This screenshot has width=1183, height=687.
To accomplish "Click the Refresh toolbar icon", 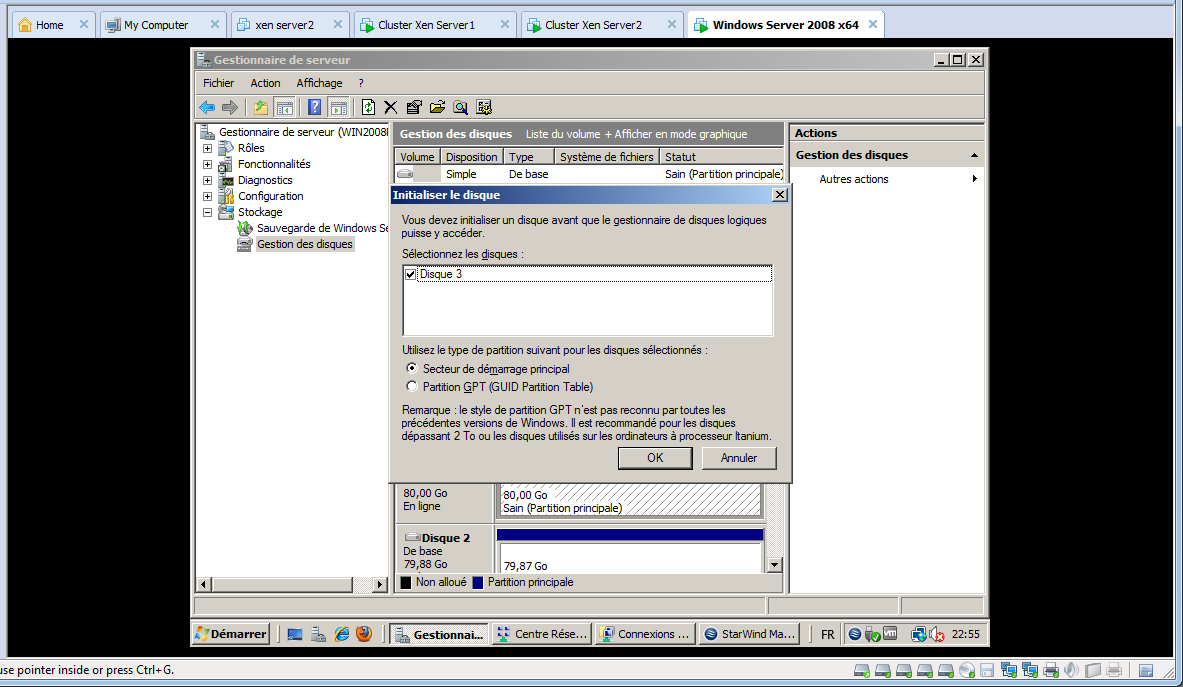I will 368,107.
